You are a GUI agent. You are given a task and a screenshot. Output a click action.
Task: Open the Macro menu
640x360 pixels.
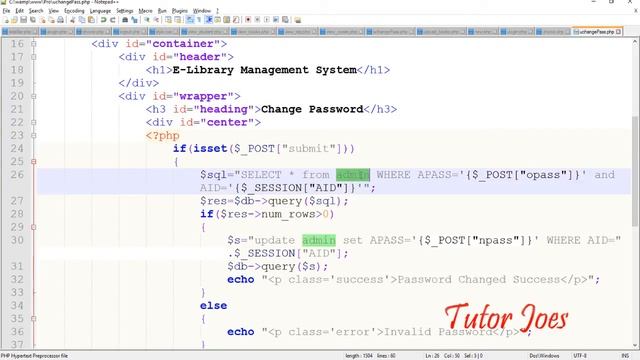pos(145,11)
